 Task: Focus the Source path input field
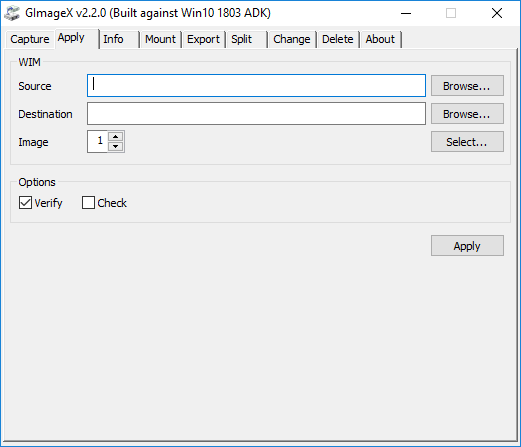pyautogui.click(x=256, y=86)
